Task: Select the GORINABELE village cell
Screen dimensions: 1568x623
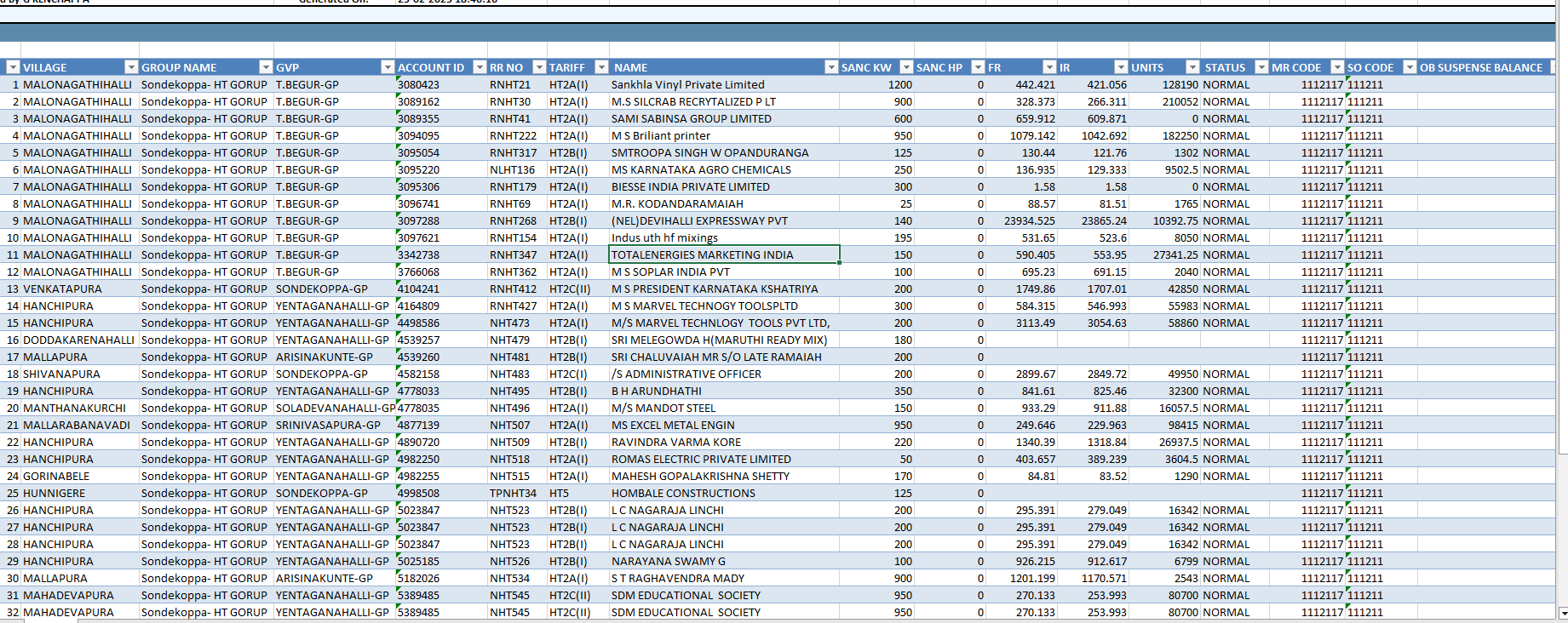Action: click(x=80, y=476)
